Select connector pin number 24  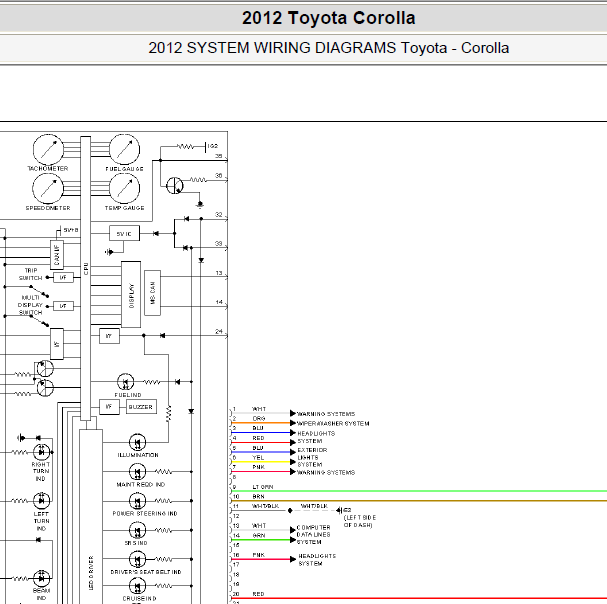[x=219, y=331]
